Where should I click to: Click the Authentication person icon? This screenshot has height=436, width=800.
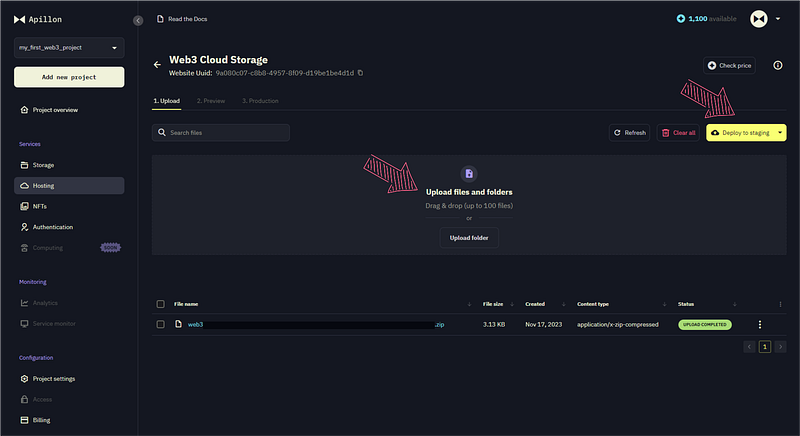(x=24, y=227)
